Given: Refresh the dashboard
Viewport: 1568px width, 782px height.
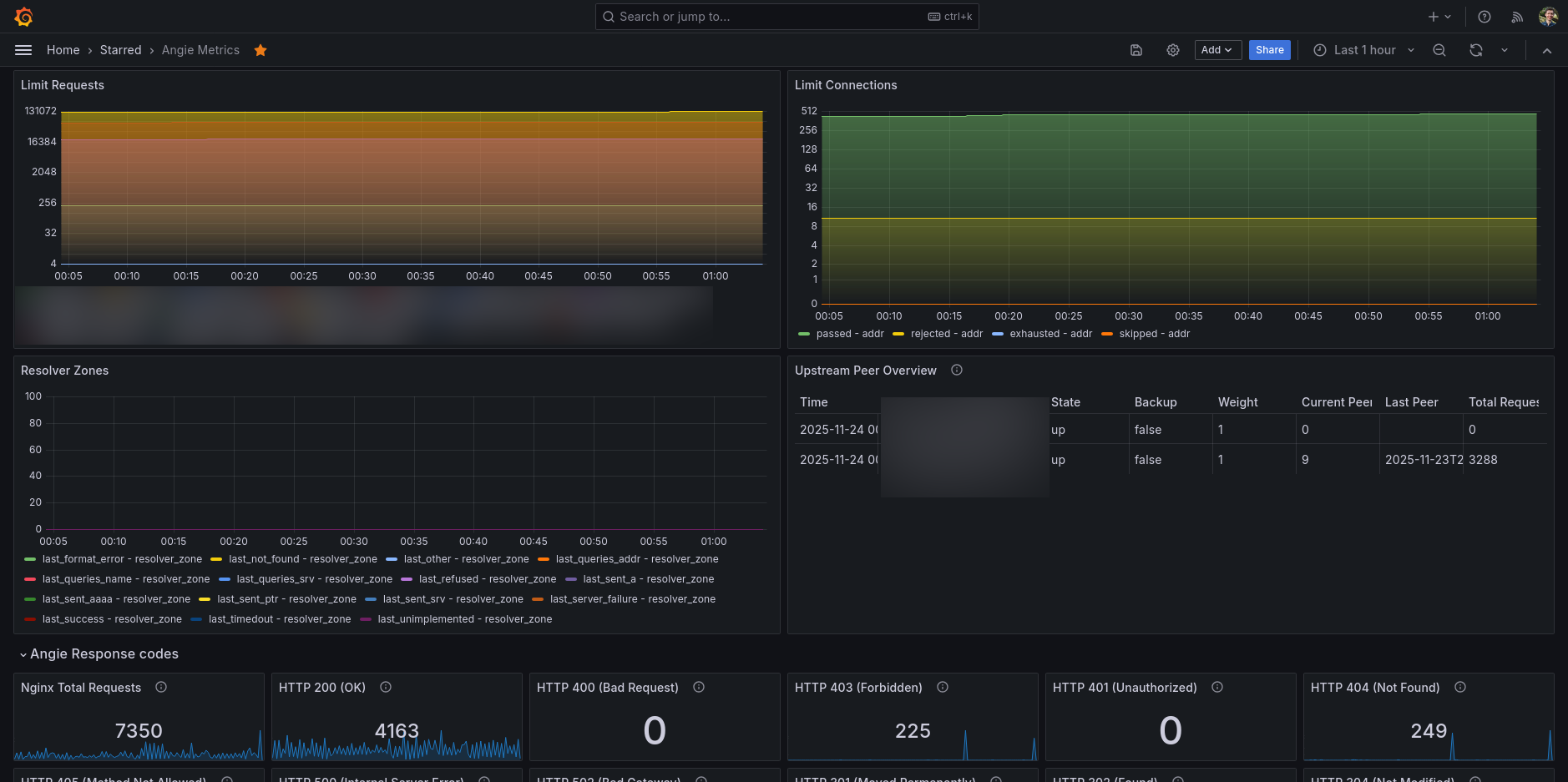Looking at the screenshot, I should (1476, 50).
